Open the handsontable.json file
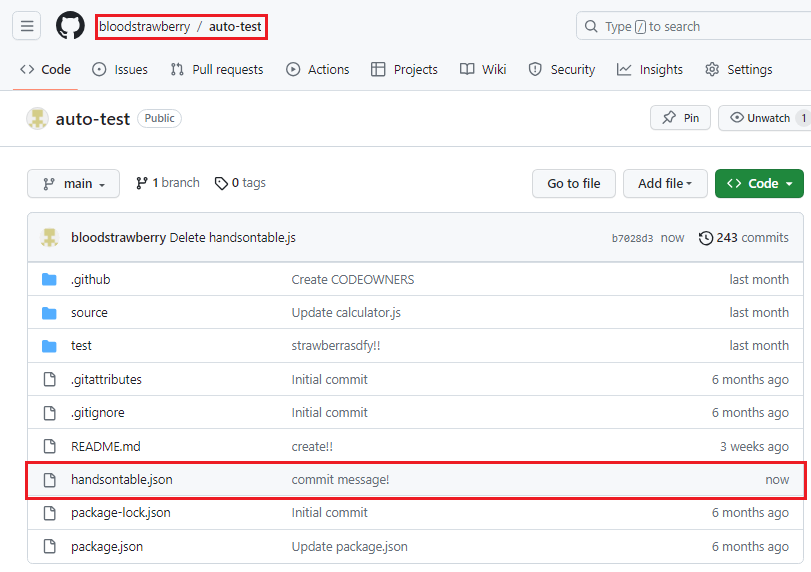 122,480
